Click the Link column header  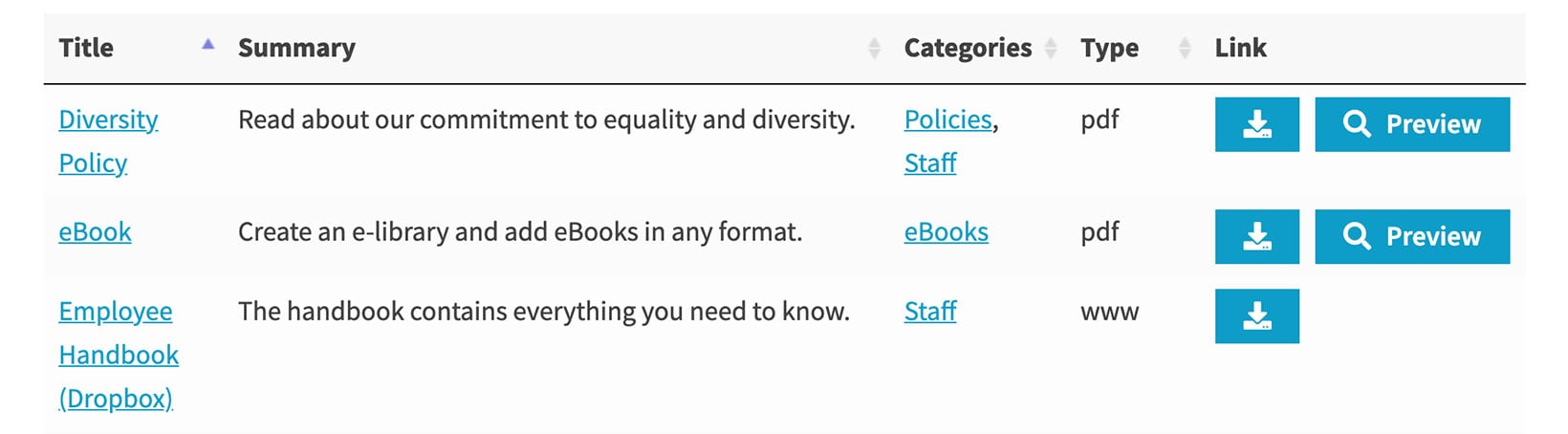(1240, 48)
